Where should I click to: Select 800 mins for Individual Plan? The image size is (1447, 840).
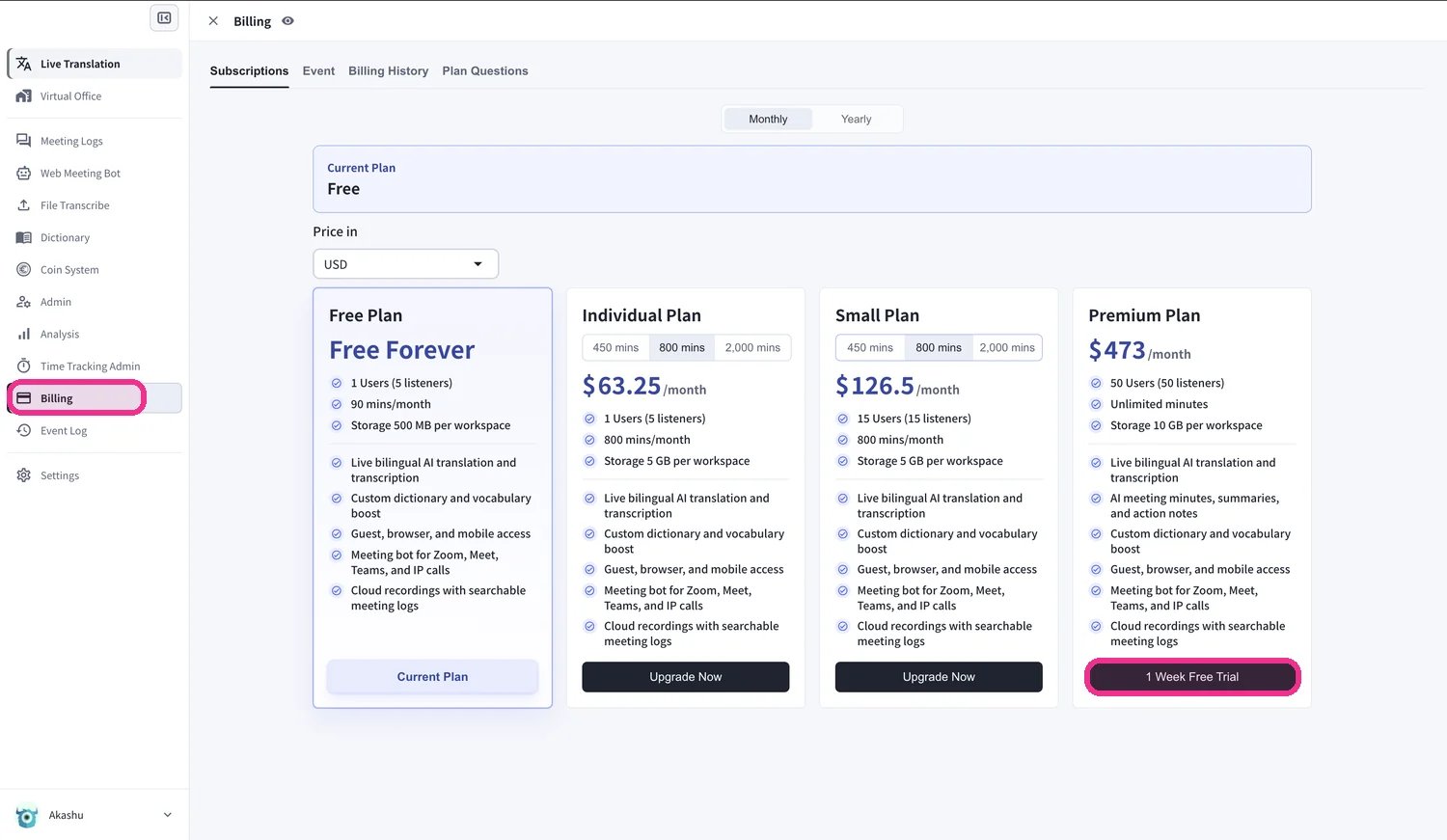pyautogui.click(x=682, y=348)
